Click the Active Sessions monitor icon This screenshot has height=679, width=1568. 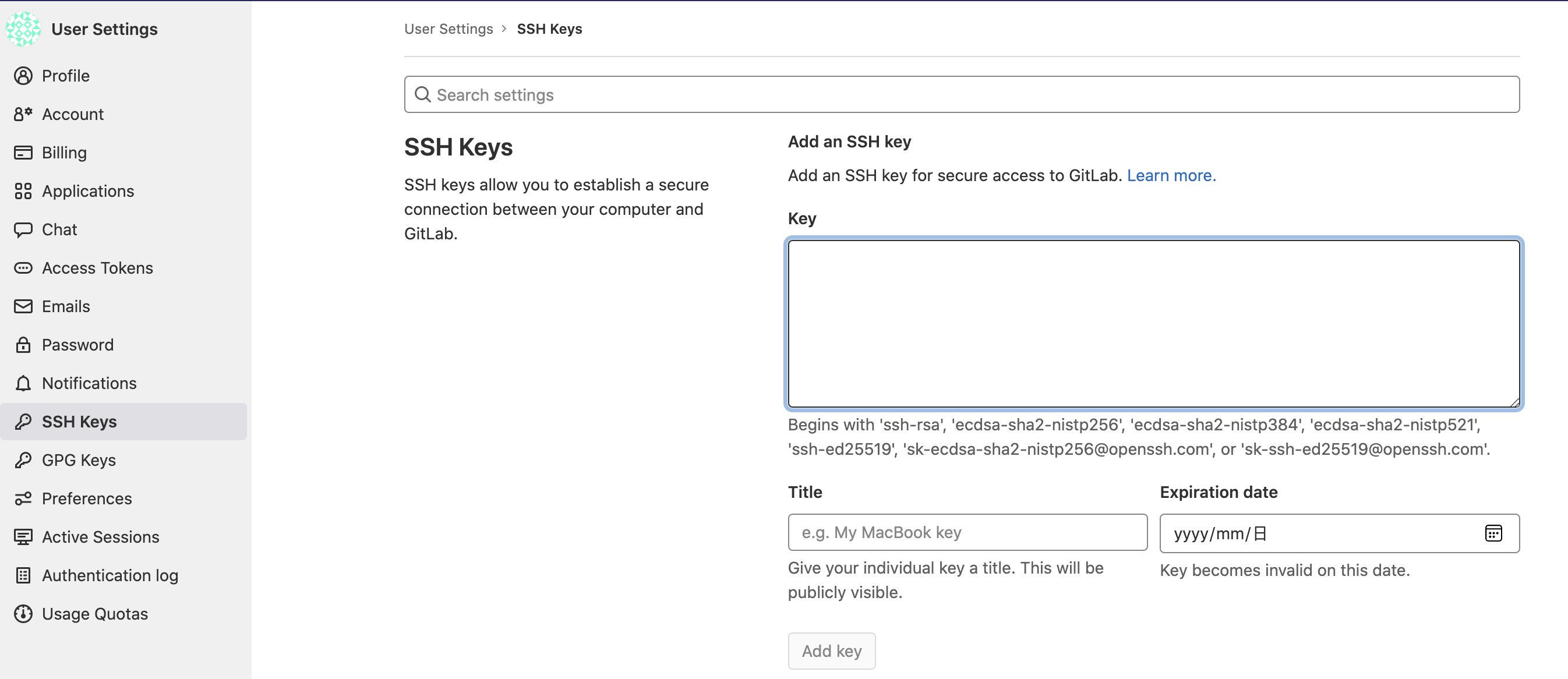23,537
